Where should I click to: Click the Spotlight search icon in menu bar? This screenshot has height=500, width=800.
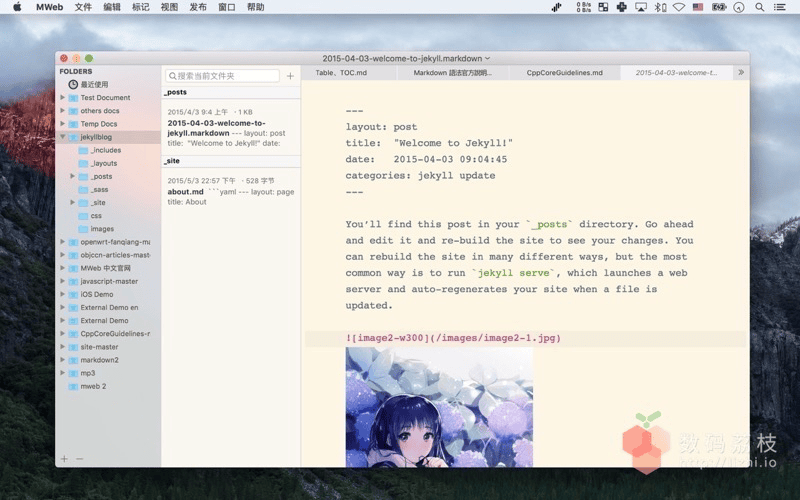[x=760, y=7]
